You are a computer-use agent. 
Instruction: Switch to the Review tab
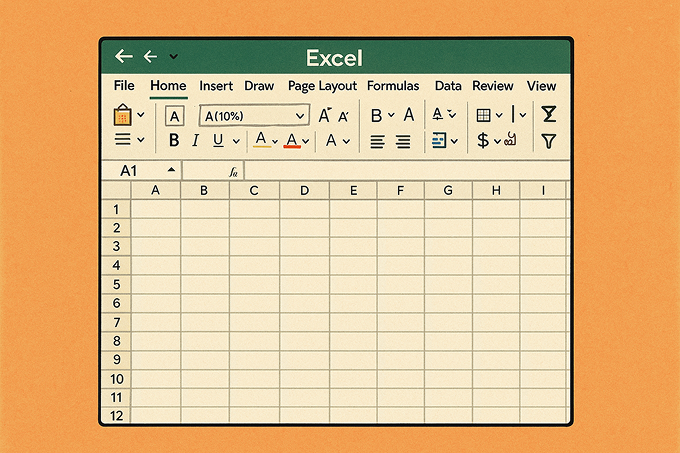493,86
